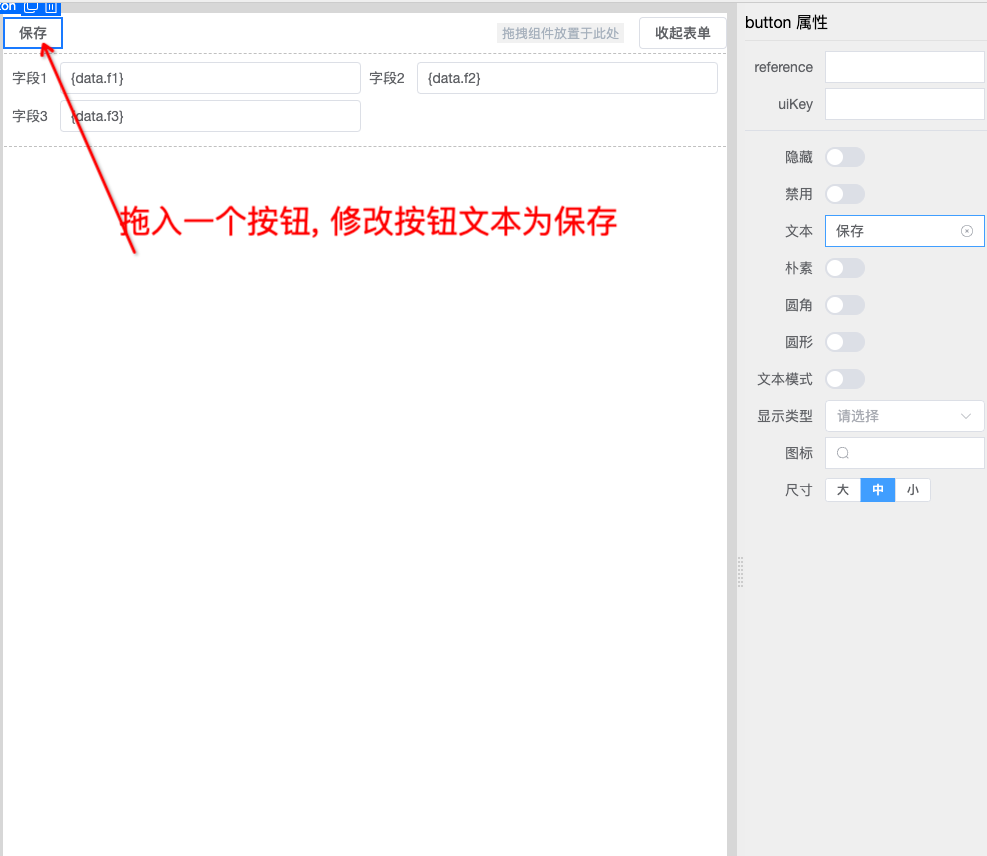Select size 大
Screen dimensions: 987x856
pos(843,490)
